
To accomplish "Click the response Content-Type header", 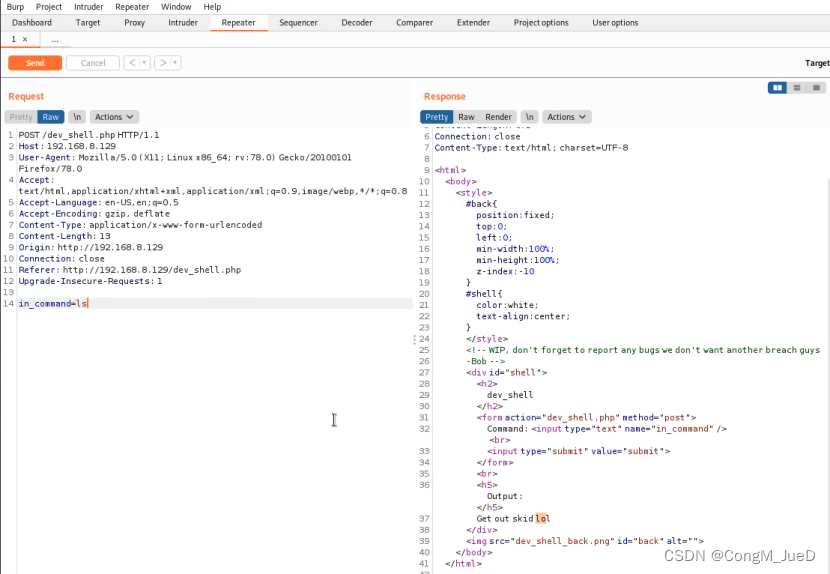I will pos(531,148).
